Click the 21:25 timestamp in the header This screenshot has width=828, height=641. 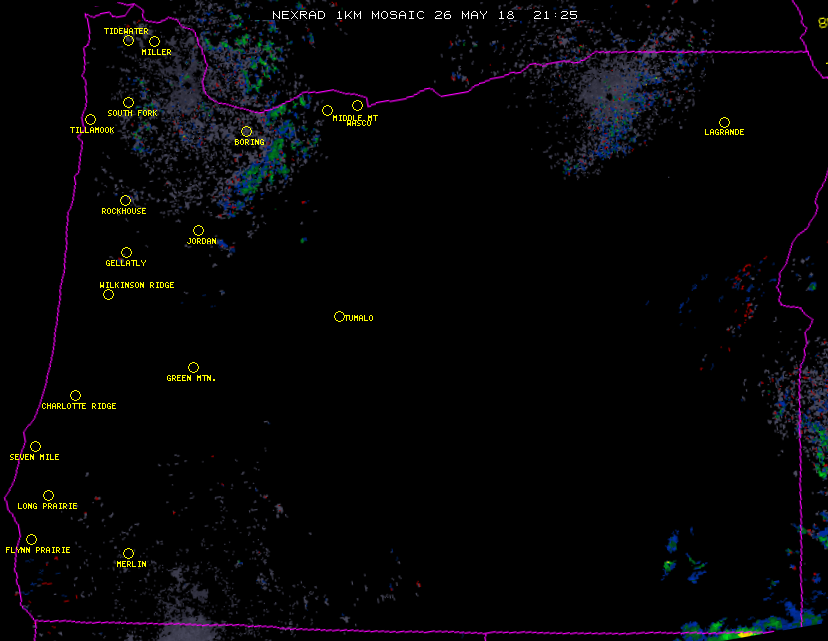(x=556, y=15)
